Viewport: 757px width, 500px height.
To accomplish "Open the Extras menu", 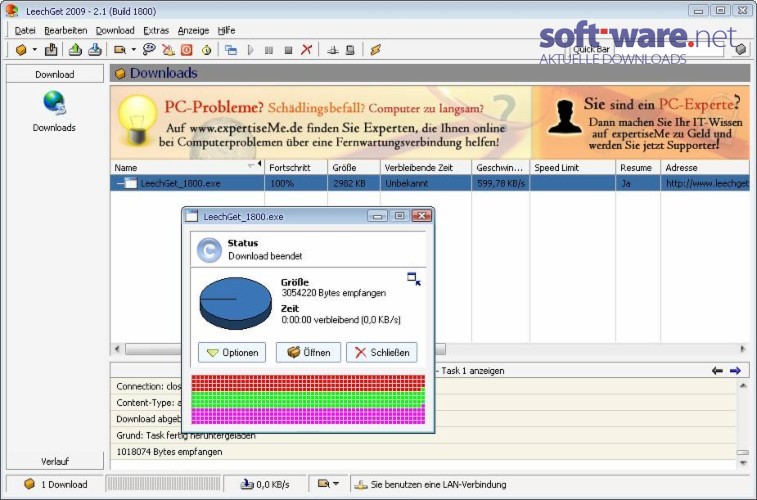I will coord(156,30).
